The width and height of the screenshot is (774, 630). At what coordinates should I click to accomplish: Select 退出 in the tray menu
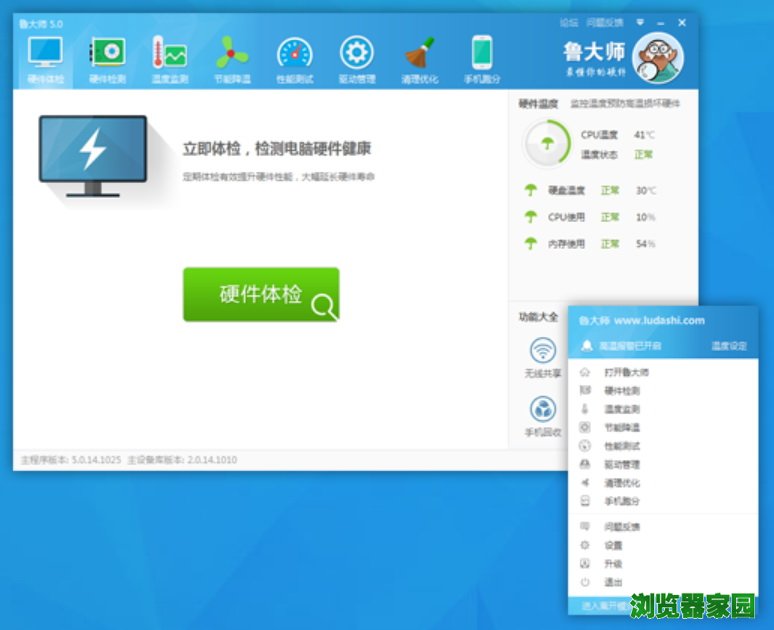click(x=613, y=582)
